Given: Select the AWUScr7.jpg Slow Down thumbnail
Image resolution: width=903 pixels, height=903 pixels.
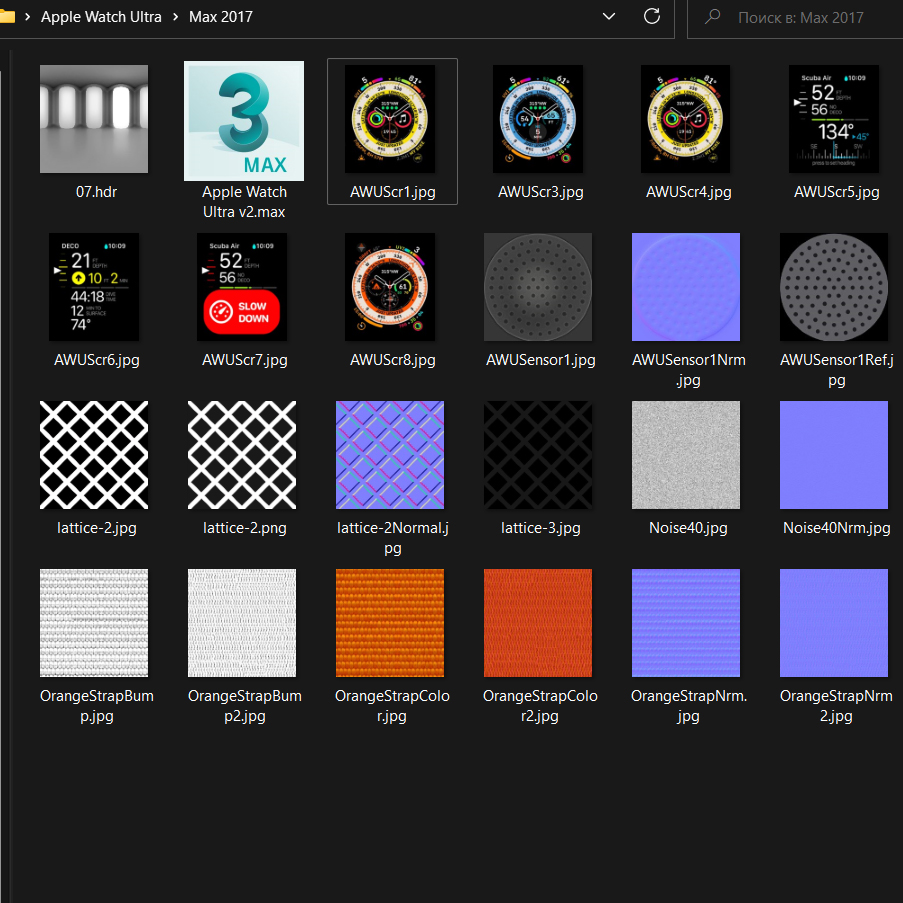Looking at the screenshot, I should 242,287.
